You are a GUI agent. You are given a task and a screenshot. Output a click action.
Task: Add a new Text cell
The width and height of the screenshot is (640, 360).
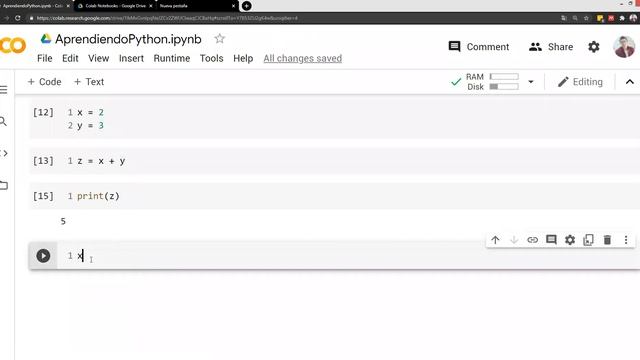click(89, 82)
